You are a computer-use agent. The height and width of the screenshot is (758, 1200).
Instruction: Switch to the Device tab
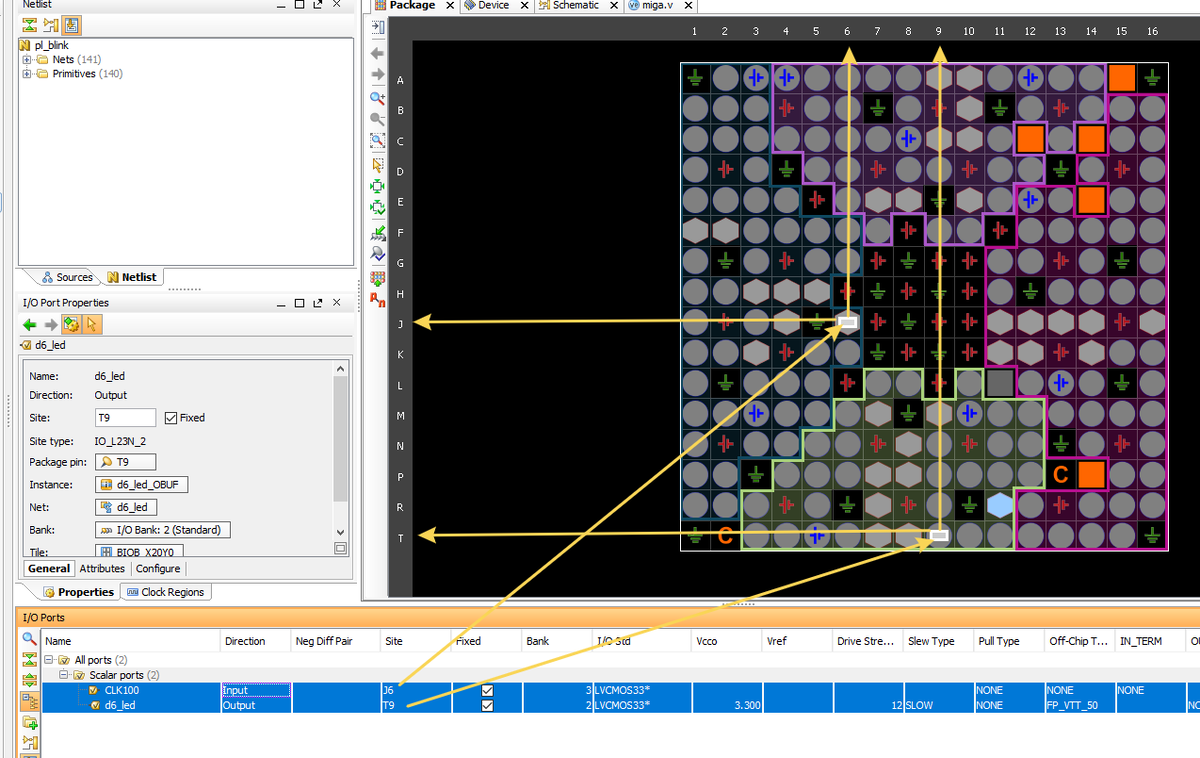(x=493, y=6)
